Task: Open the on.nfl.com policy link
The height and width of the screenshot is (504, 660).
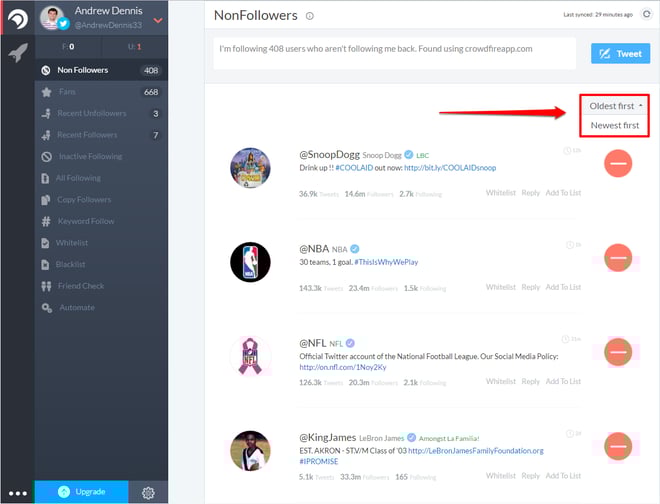Action: coord(343,367)
